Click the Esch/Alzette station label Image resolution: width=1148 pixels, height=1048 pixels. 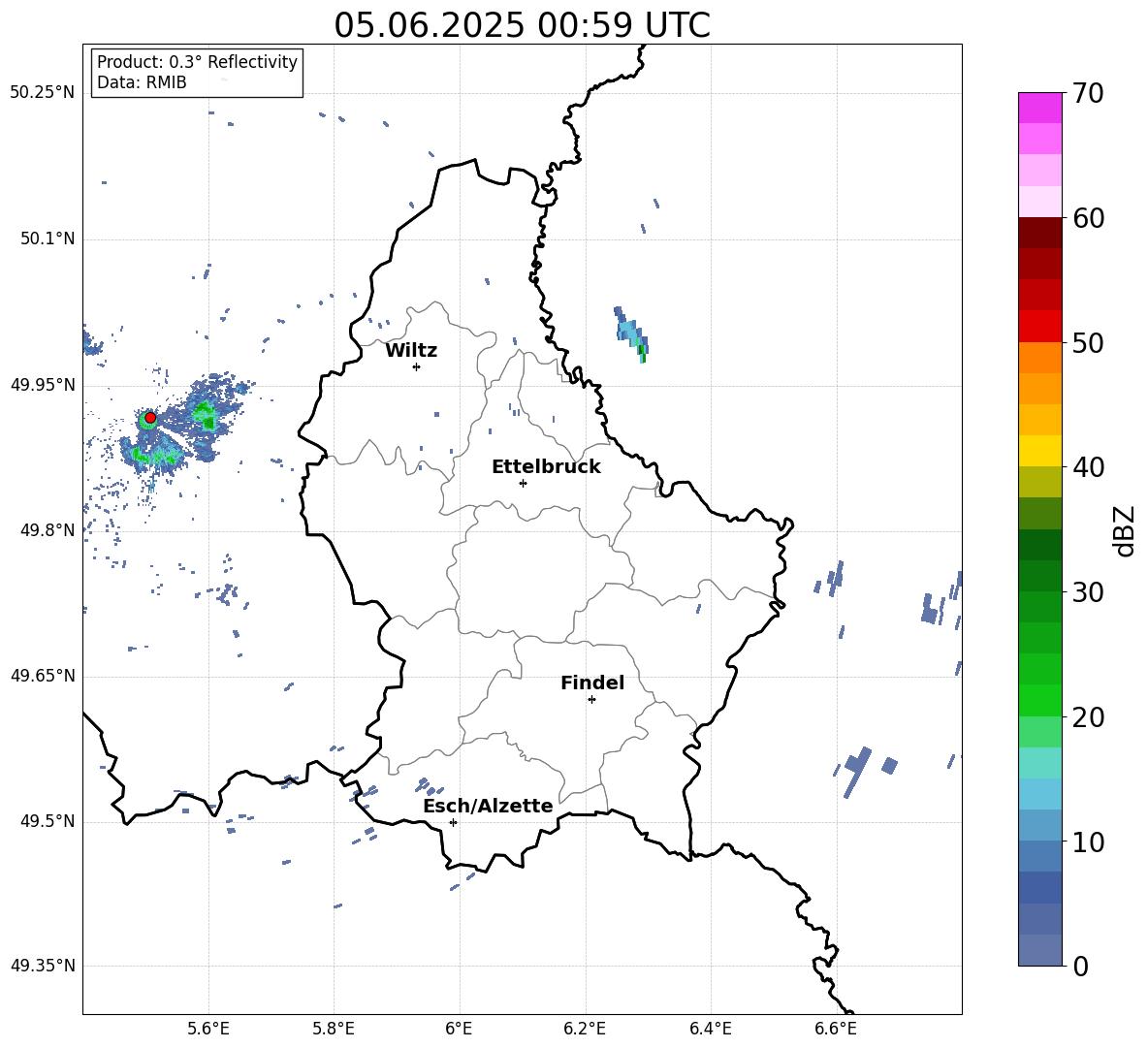[x=488, y=806]
